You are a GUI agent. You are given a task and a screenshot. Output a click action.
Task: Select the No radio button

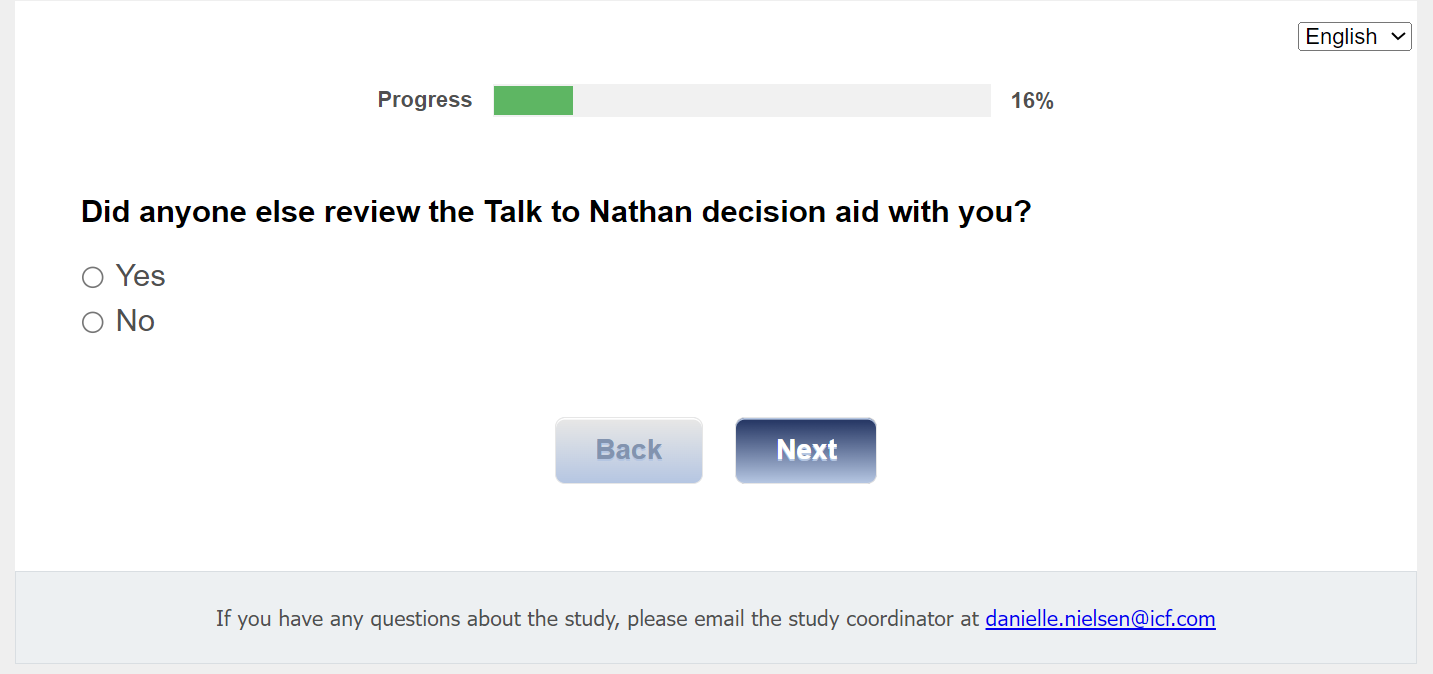click(x=93, y=322)
